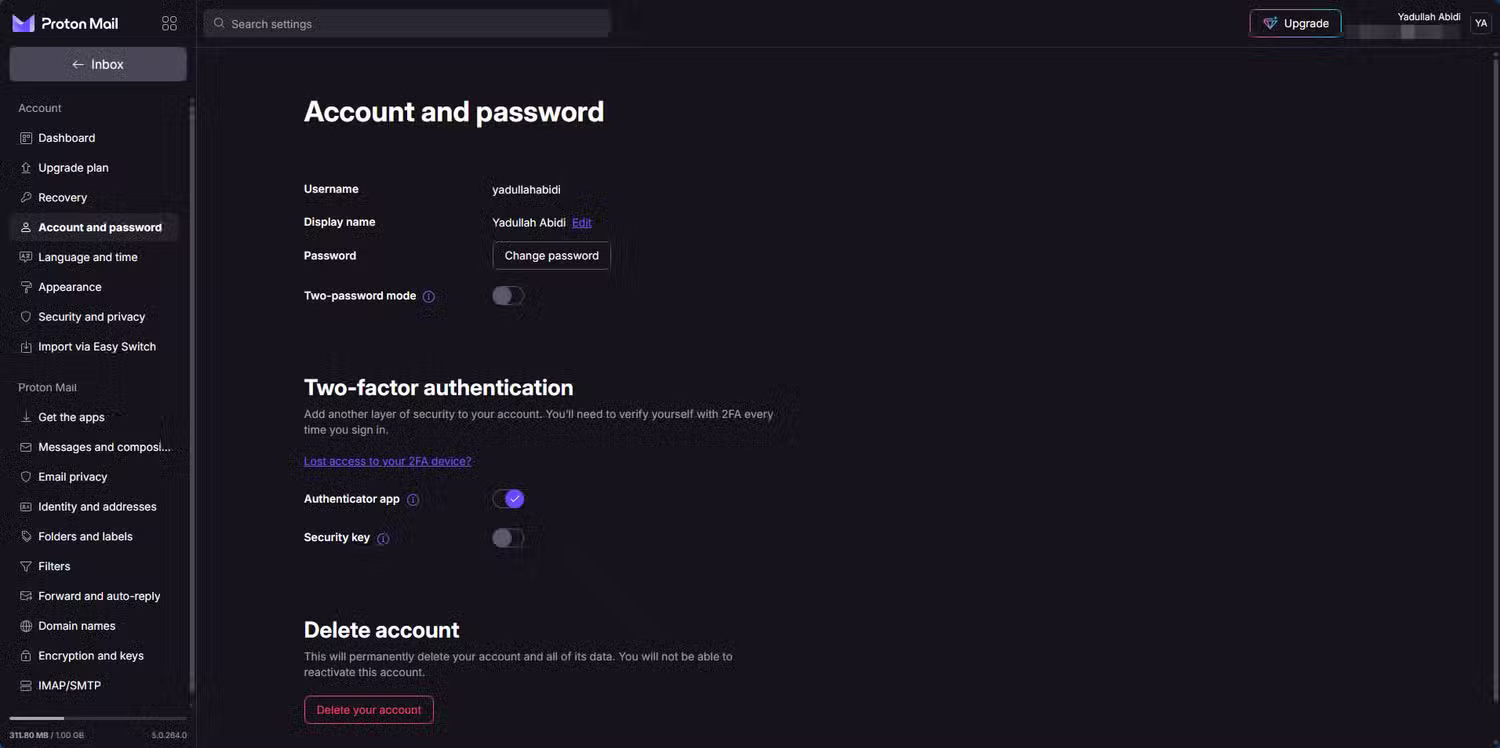
Task: Enable Two-password mode toggle
Action: (508, 296)
